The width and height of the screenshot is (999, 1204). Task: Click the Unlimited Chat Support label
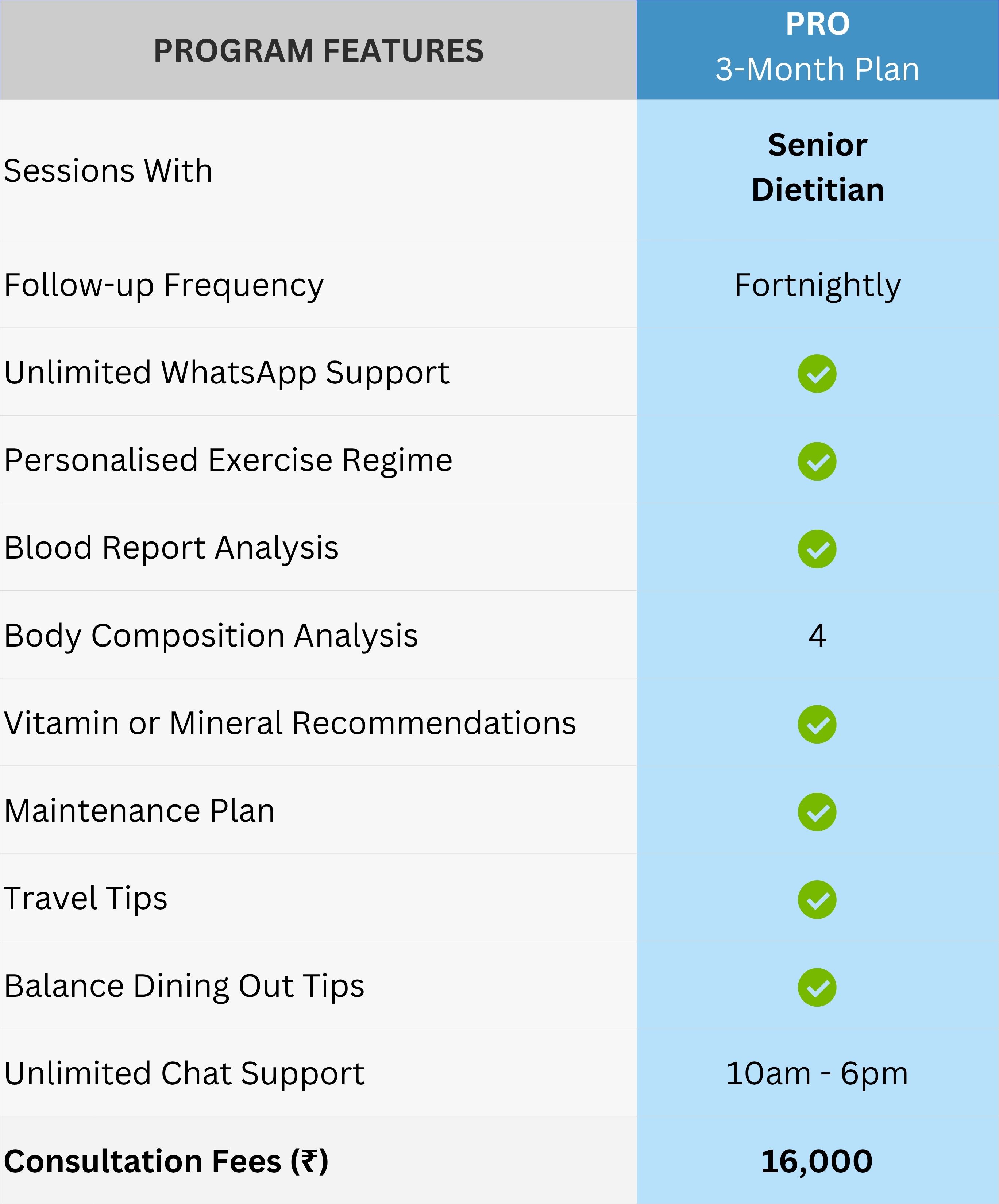coord(184,1074)
